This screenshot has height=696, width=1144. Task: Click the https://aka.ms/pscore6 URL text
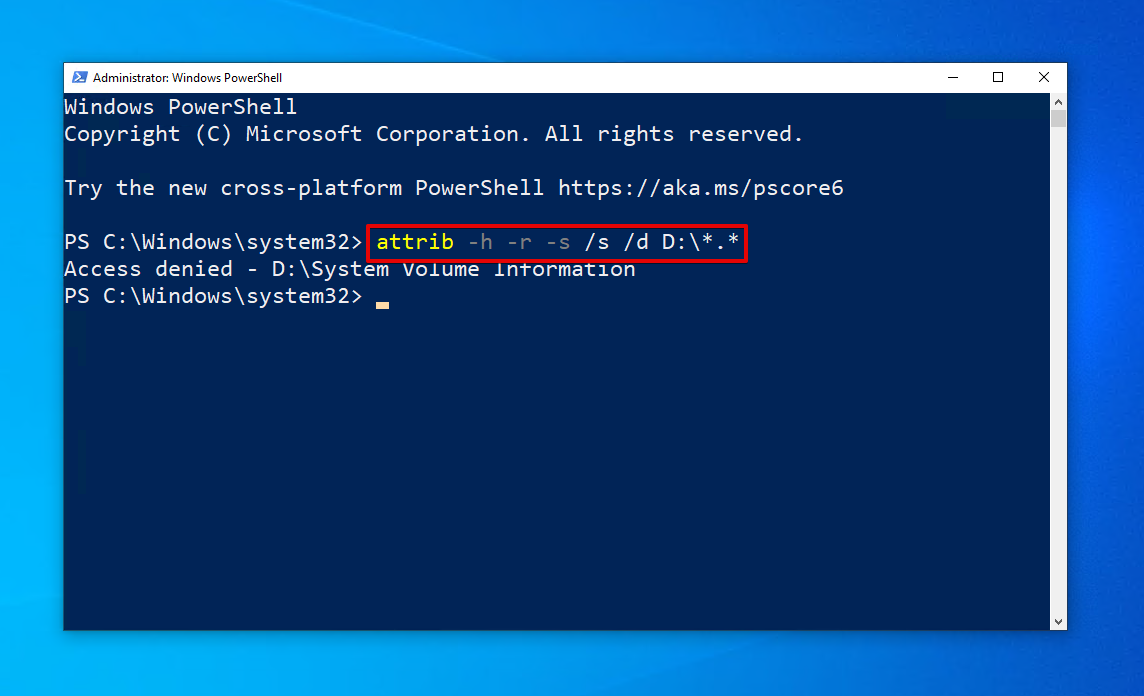700,188
